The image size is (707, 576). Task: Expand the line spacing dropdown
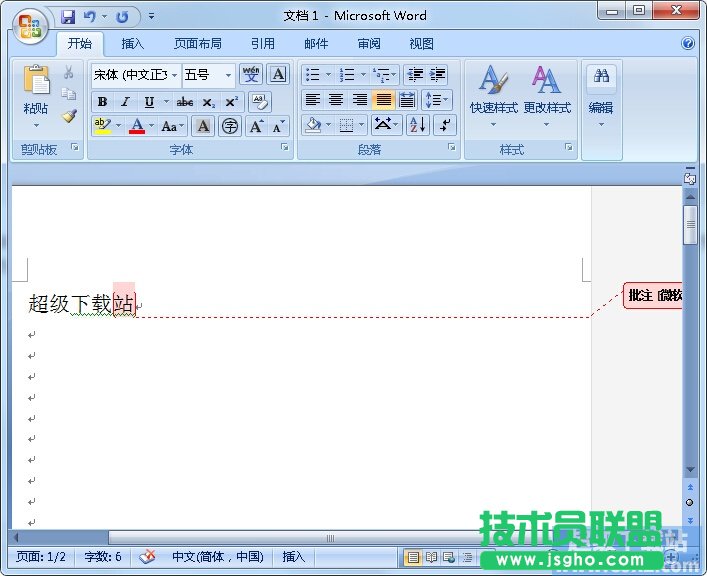[x=437, y=100]
